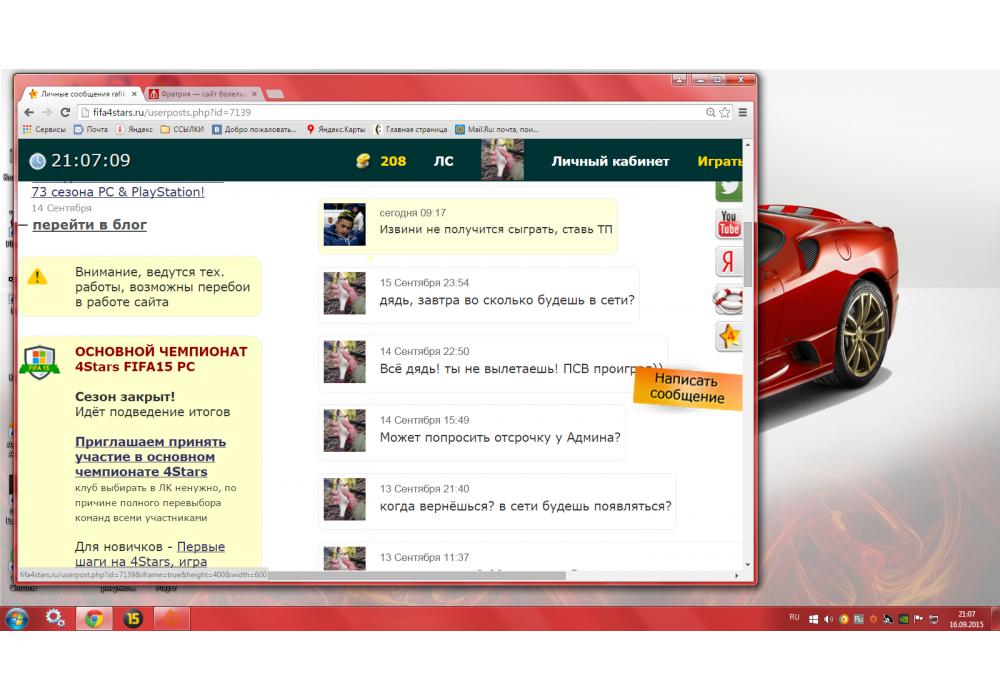1000x700 pixels.
Task: Click the green Twitter icon
Action: (x=729, y=187)
